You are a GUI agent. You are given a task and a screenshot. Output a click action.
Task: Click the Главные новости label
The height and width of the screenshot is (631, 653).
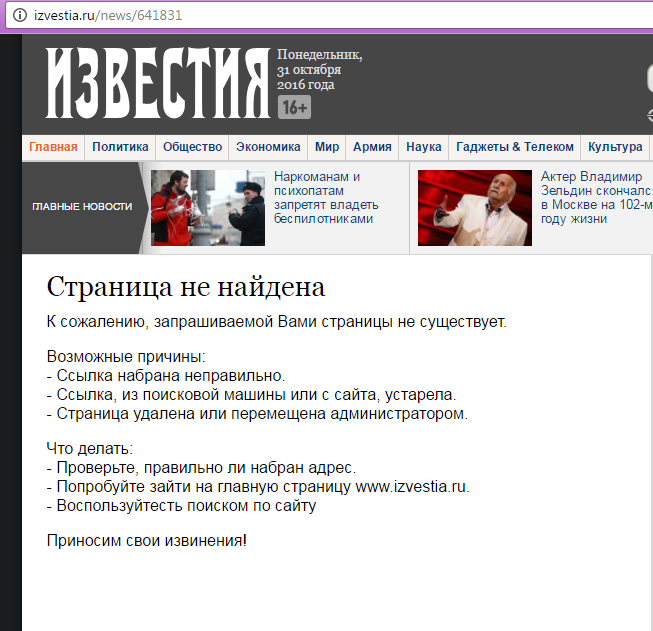coord(82,206)
